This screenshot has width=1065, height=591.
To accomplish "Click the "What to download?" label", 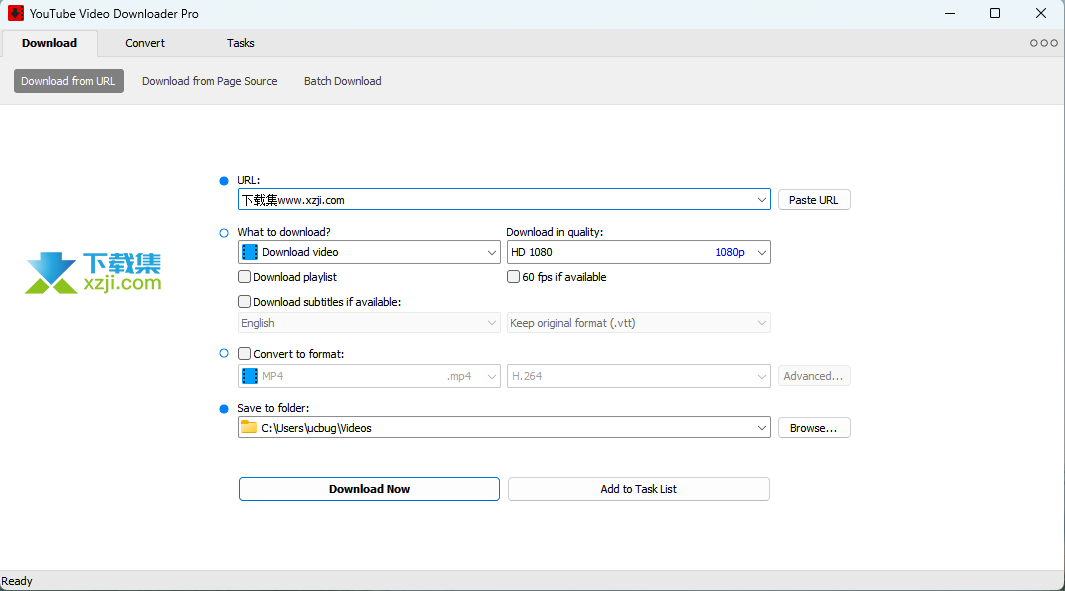I will [284, 232].
